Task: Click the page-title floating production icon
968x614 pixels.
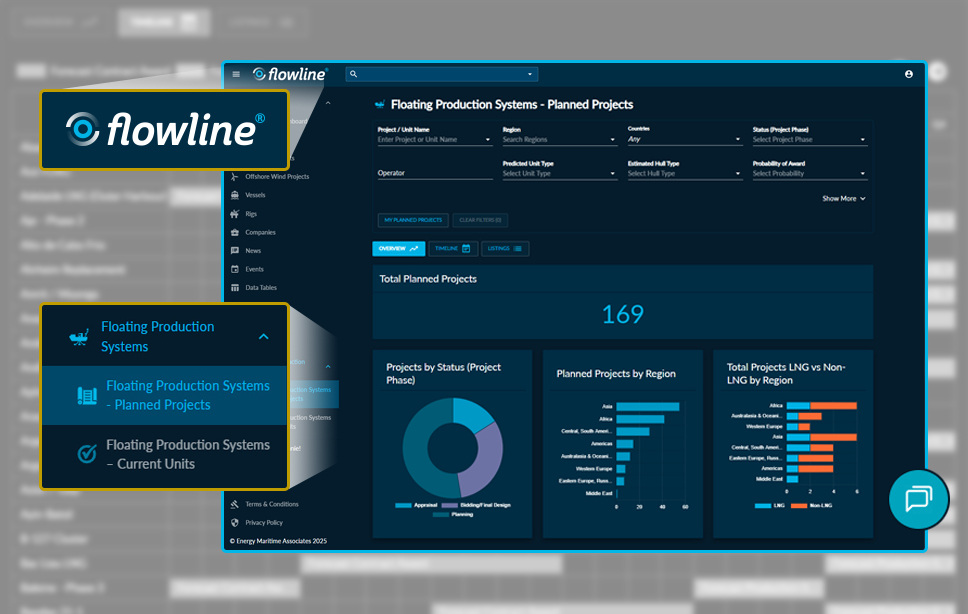Action: tap(380, 105)
